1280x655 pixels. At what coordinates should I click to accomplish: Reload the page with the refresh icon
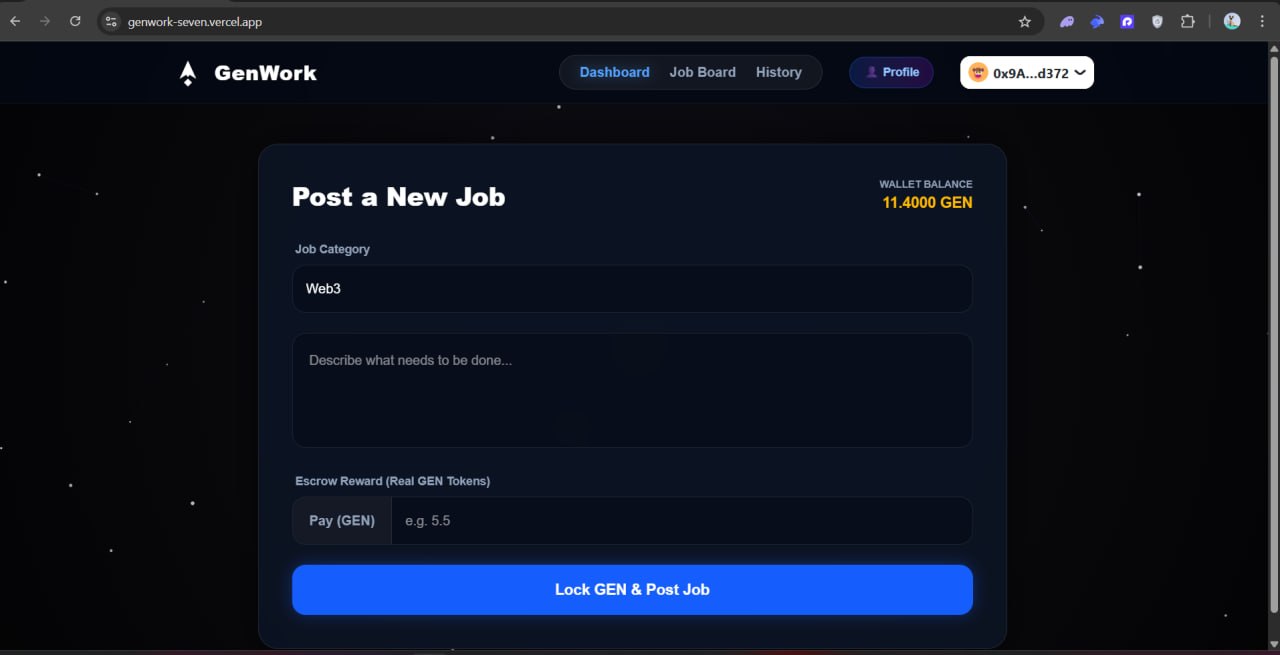pyautogui.click(x=75, y=21)
